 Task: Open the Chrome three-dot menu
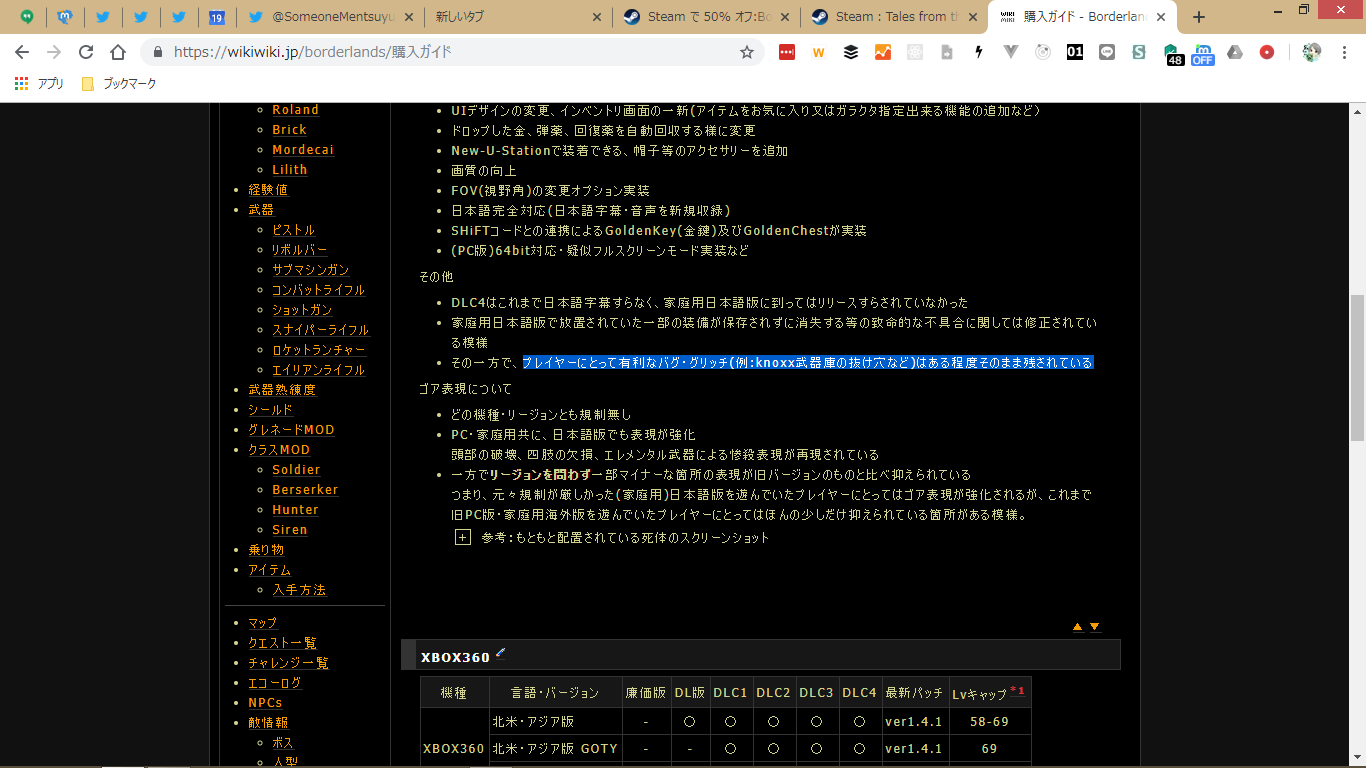click(x=1345, y=53)
